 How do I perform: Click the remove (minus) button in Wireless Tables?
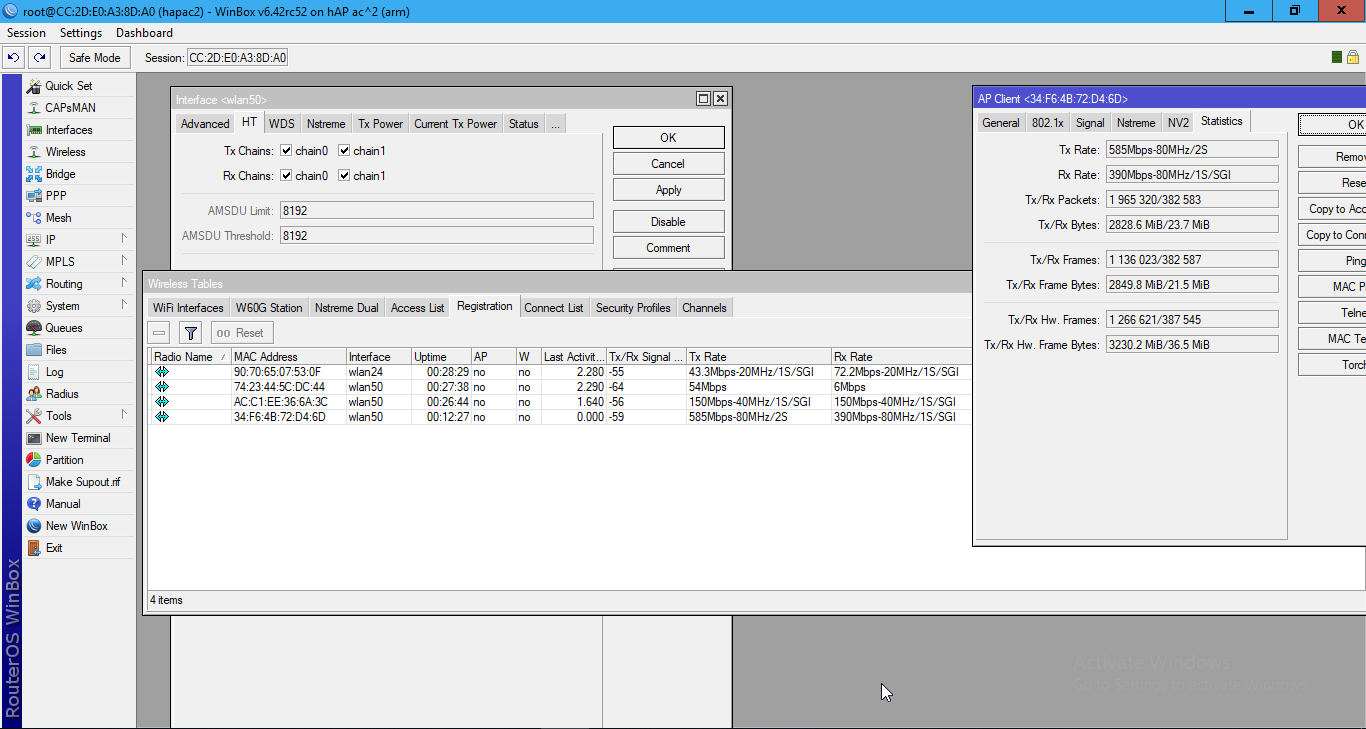160,333
